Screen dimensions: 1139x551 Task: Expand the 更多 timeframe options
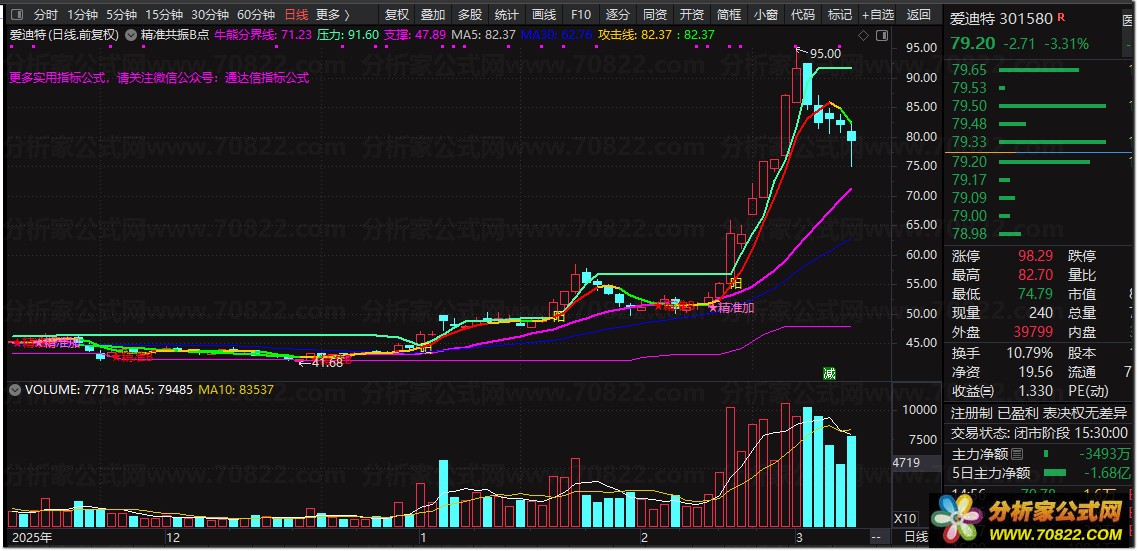(x=333, y=15)
